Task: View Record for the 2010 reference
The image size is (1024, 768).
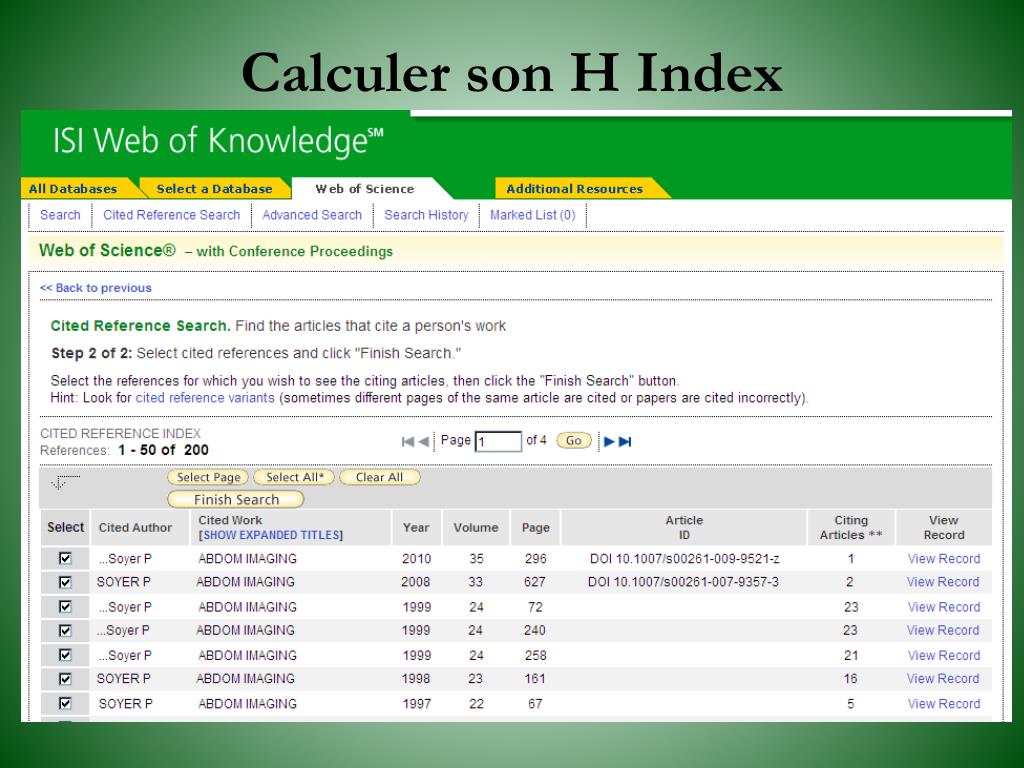Action: (x=944, y=559)
